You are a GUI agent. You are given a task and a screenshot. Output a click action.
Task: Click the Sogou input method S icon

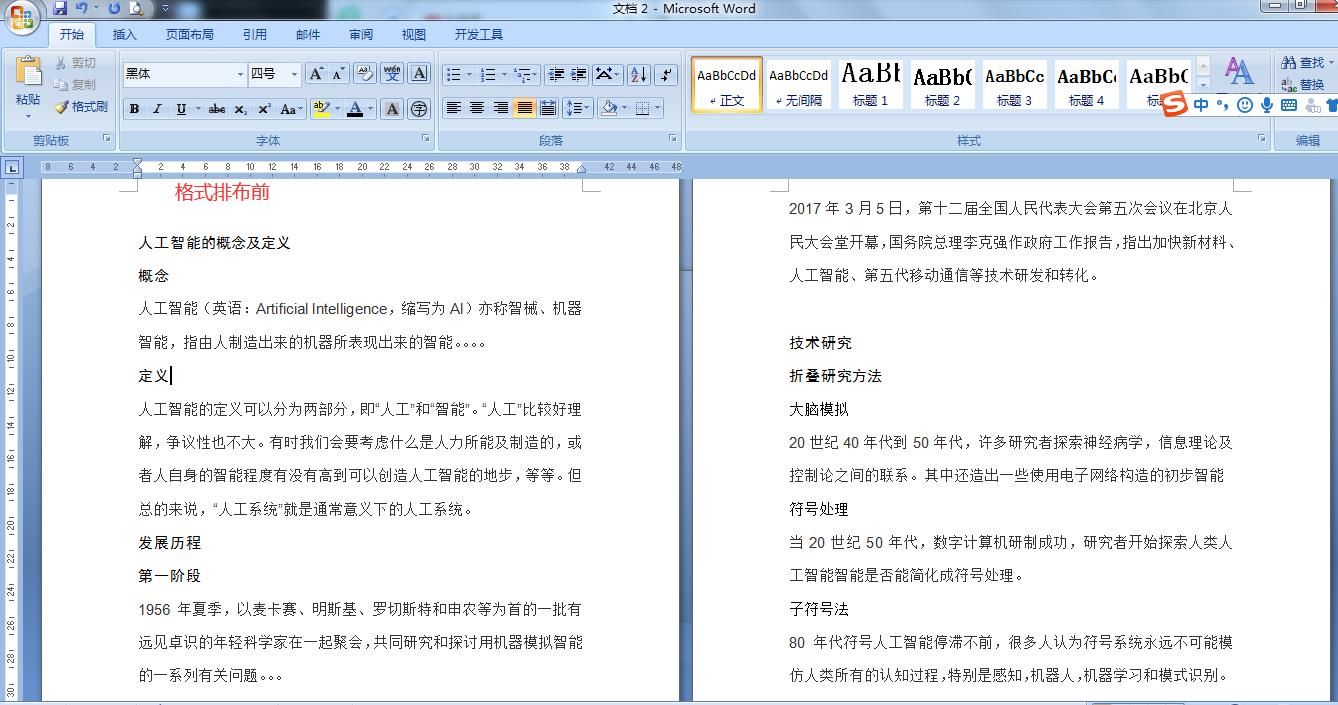pos(1175,104)
